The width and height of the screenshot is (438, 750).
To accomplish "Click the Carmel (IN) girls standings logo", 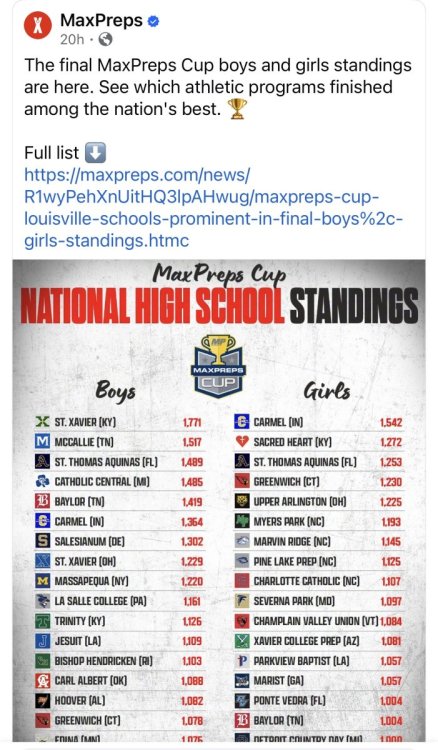I will click(x=241, y=422).
